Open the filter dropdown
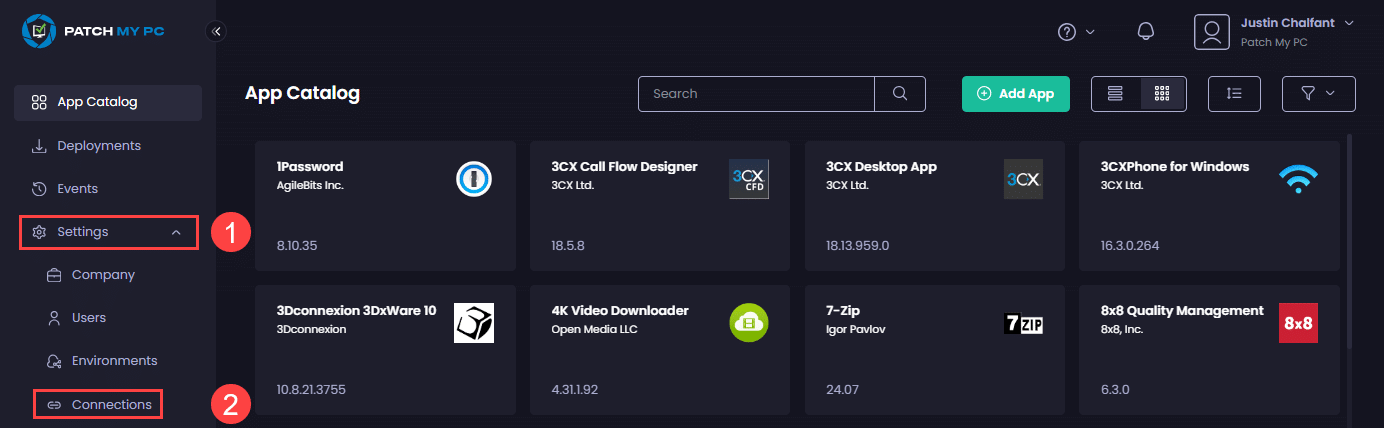This screenshot has height=428, width=1384. click(x=1318, y=94)
